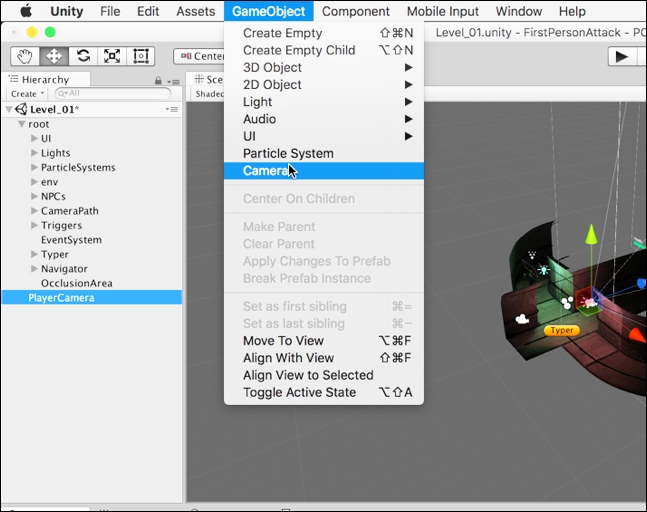
Task: Select the Move tool
Action: [54, 56]
